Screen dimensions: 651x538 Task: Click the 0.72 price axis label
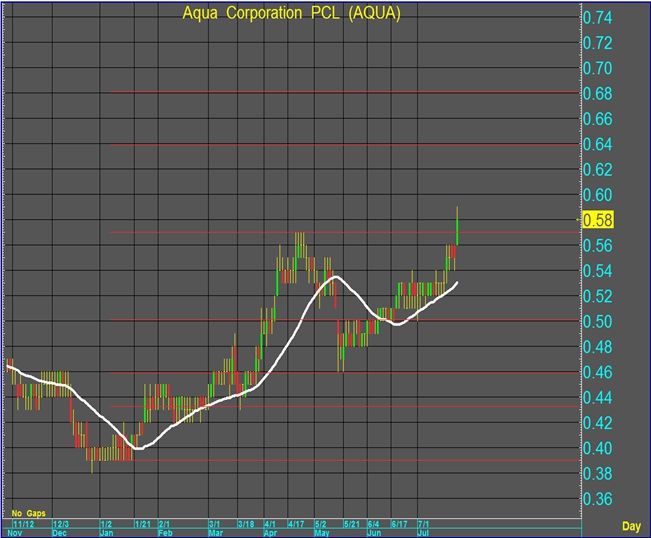597,43
